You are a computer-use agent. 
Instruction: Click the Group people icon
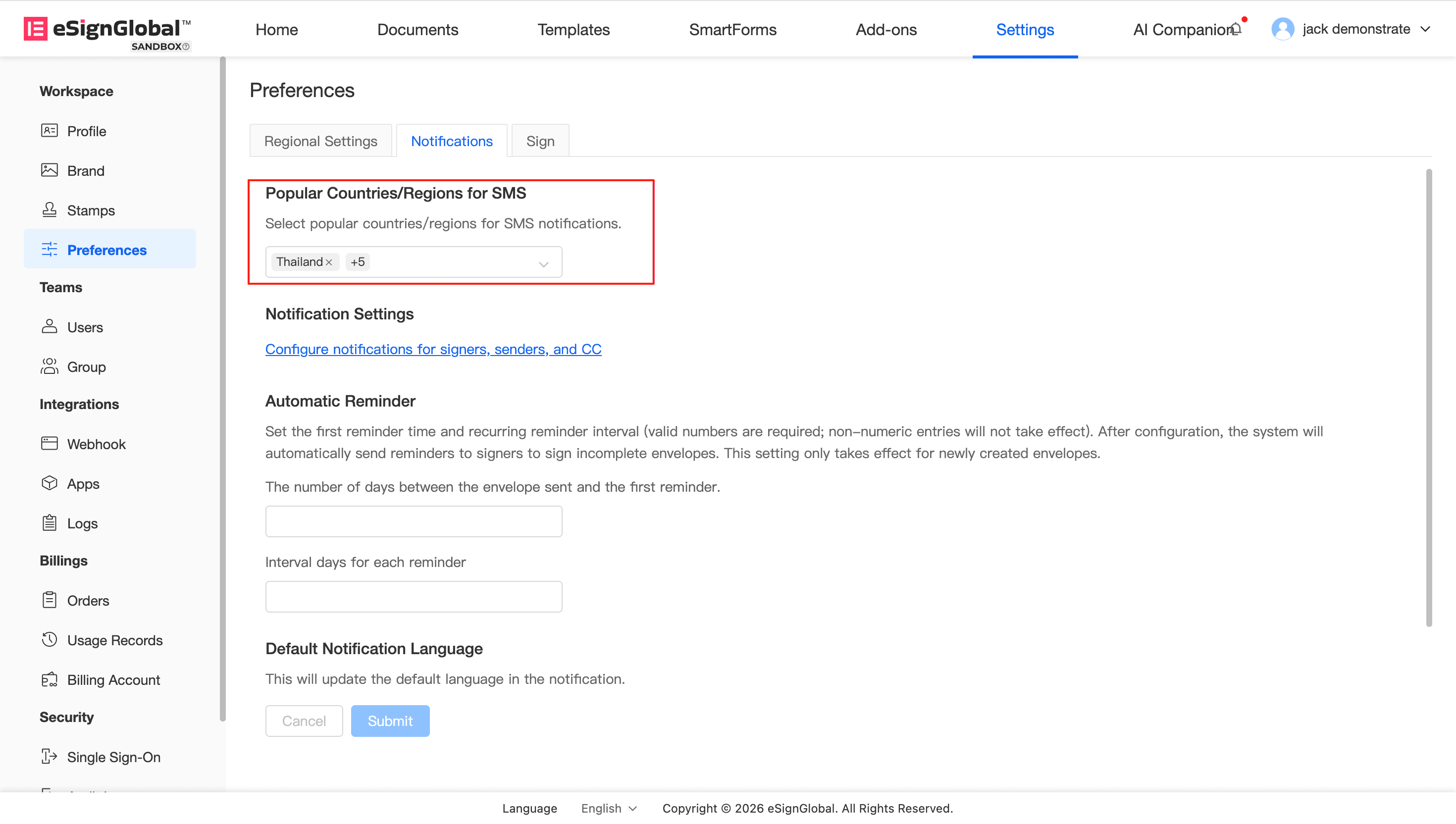49,367
